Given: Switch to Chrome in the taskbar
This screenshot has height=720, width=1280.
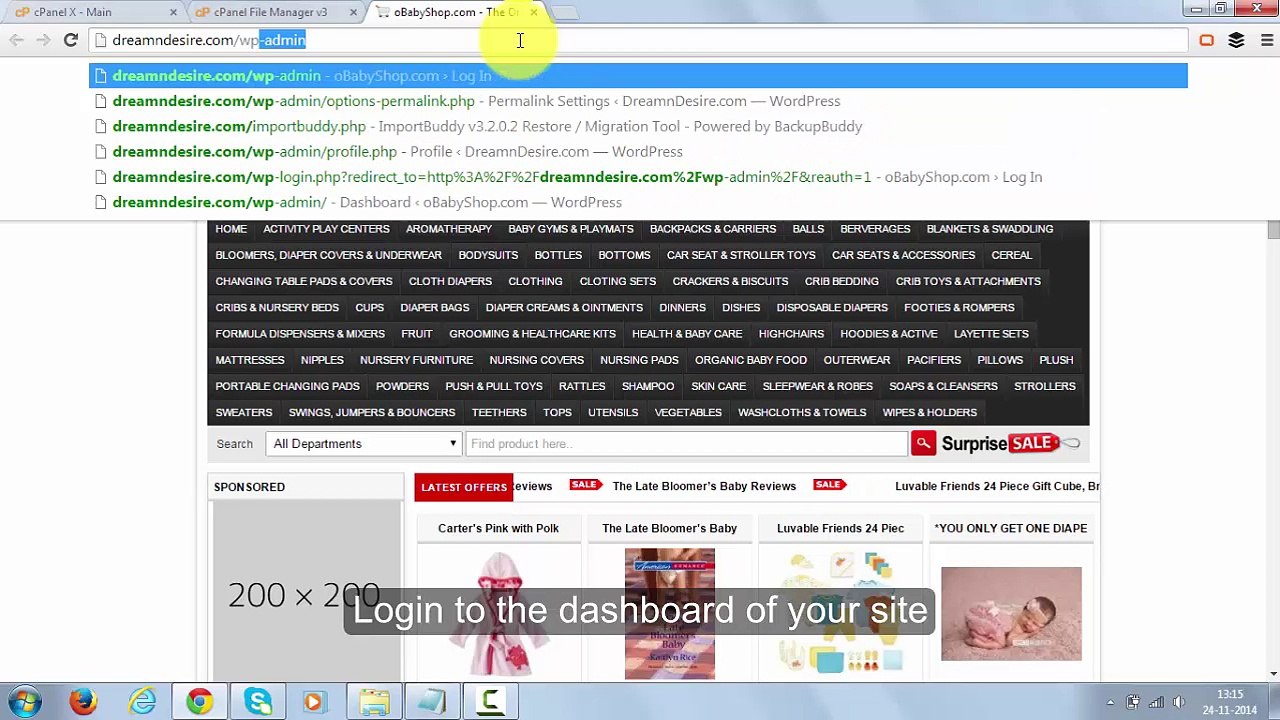Looking at the screenshot, I should point(200,702).
